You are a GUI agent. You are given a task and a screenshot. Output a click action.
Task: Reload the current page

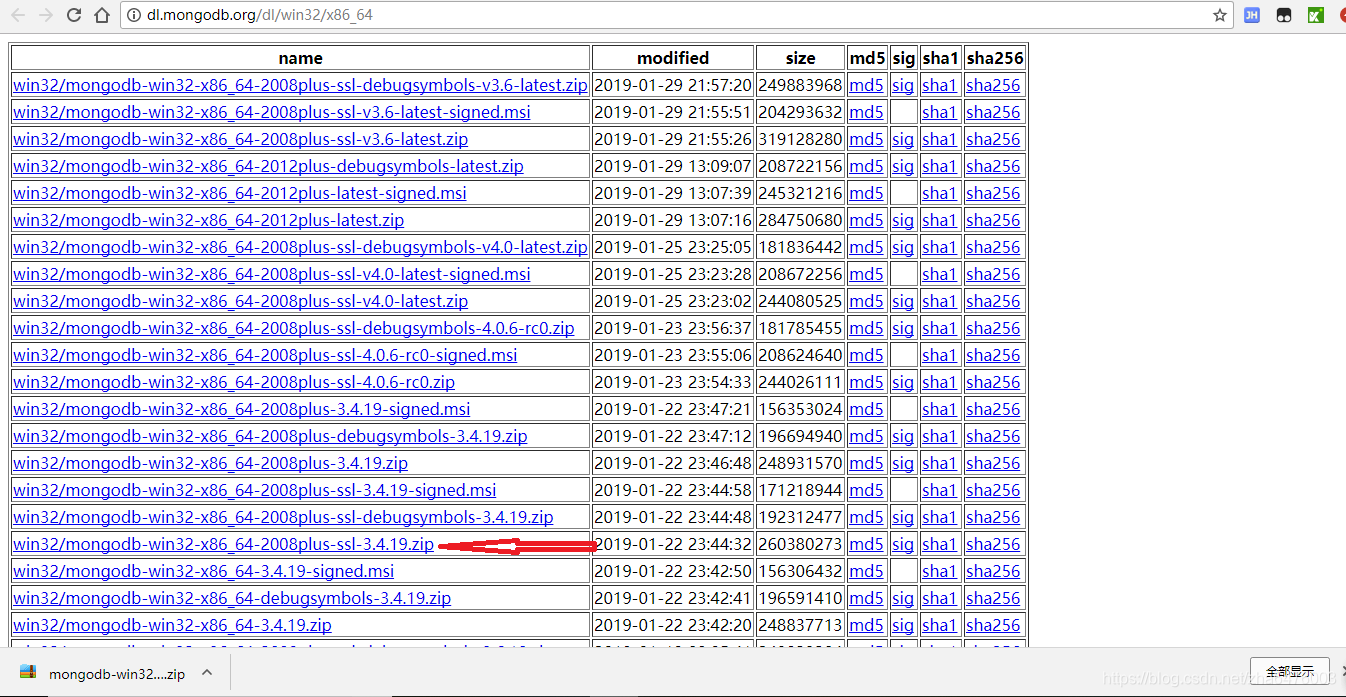click(74, 15)
